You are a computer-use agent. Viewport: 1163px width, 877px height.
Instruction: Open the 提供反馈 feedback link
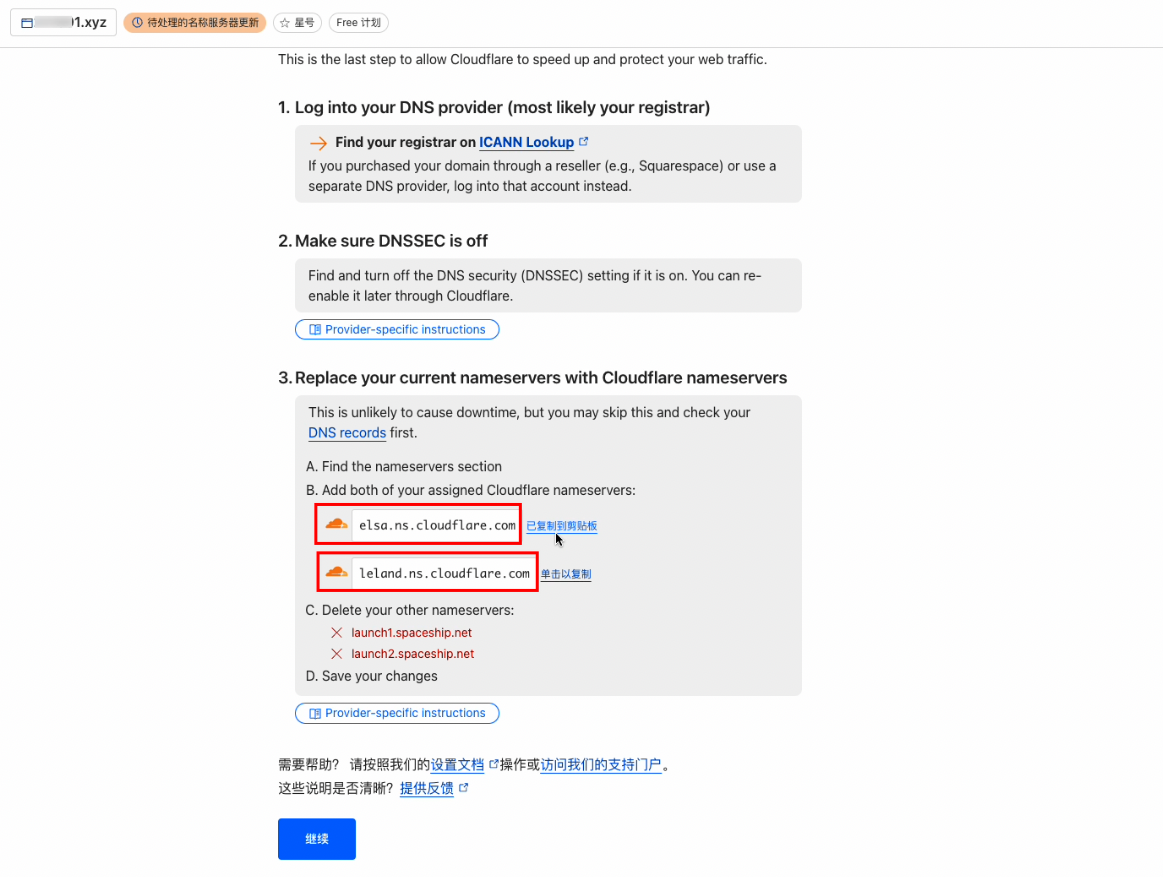tap(426, 788)
